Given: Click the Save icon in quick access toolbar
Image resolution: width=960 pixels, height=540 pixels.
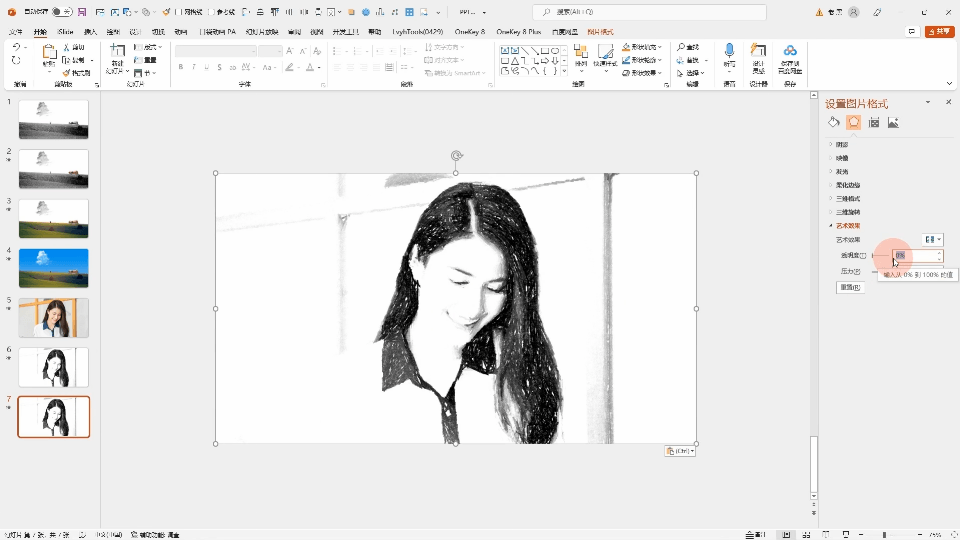Looking at the screenshot, I should (x=81, y=12).
